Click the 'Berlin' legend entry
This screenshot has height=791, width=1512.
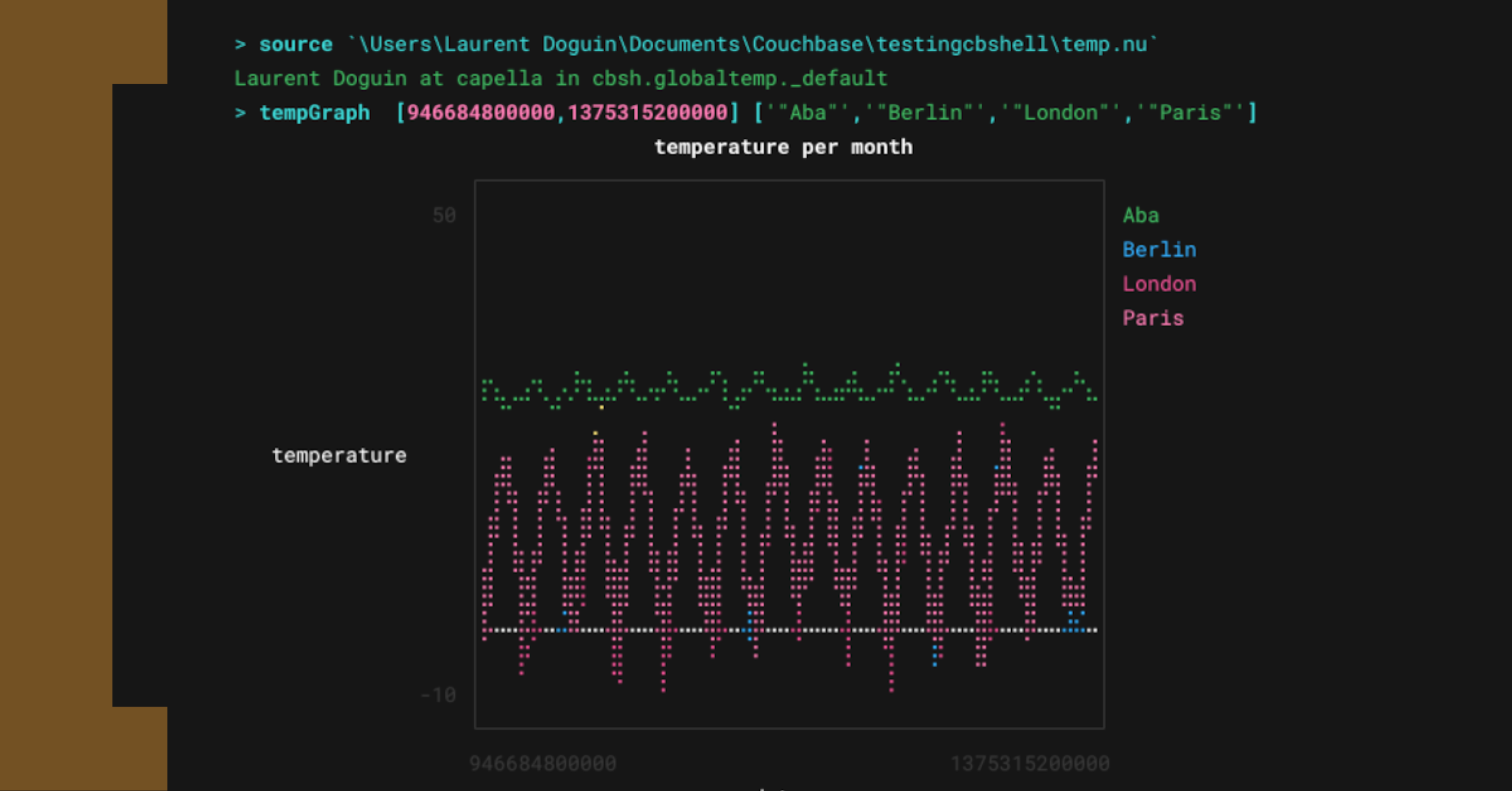pyautogui.click(x=1159, y=250)
